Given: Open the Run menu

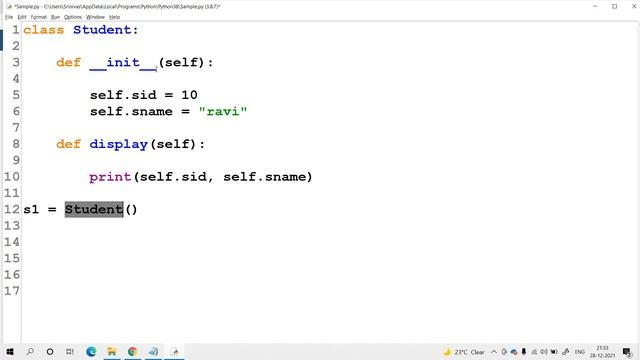Looking at the screenshot, I should [x=56, y=17].
